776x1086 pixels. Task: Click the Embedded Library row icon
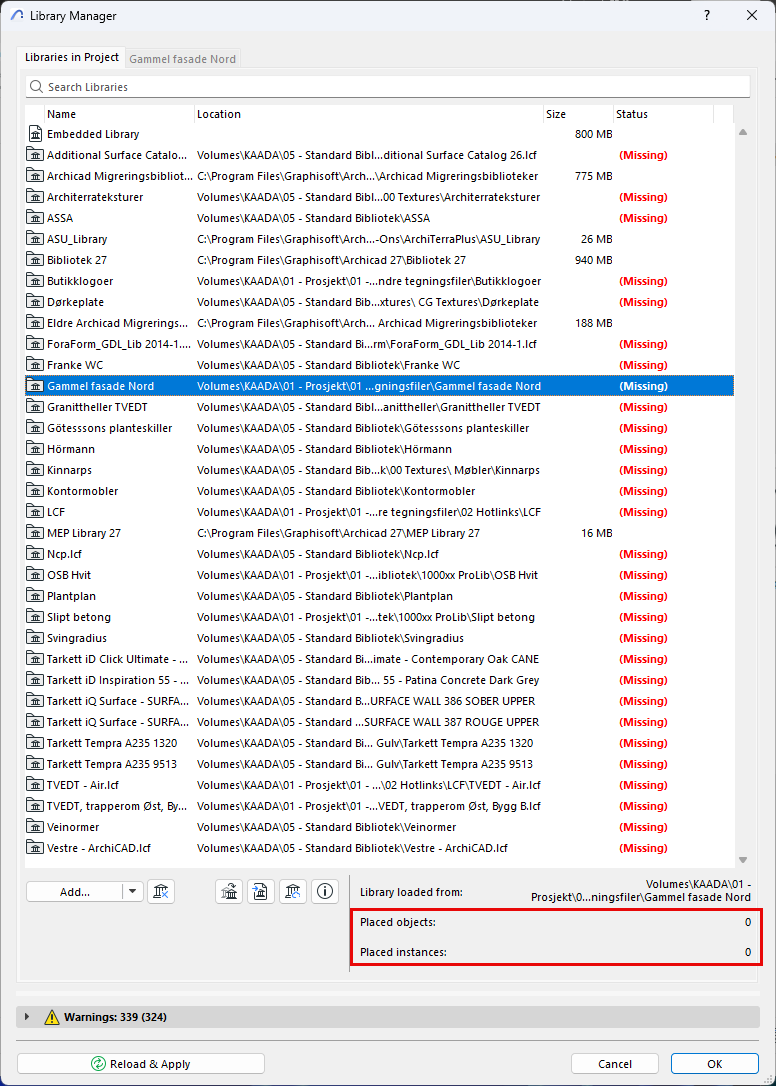click(x=35, y=134)
